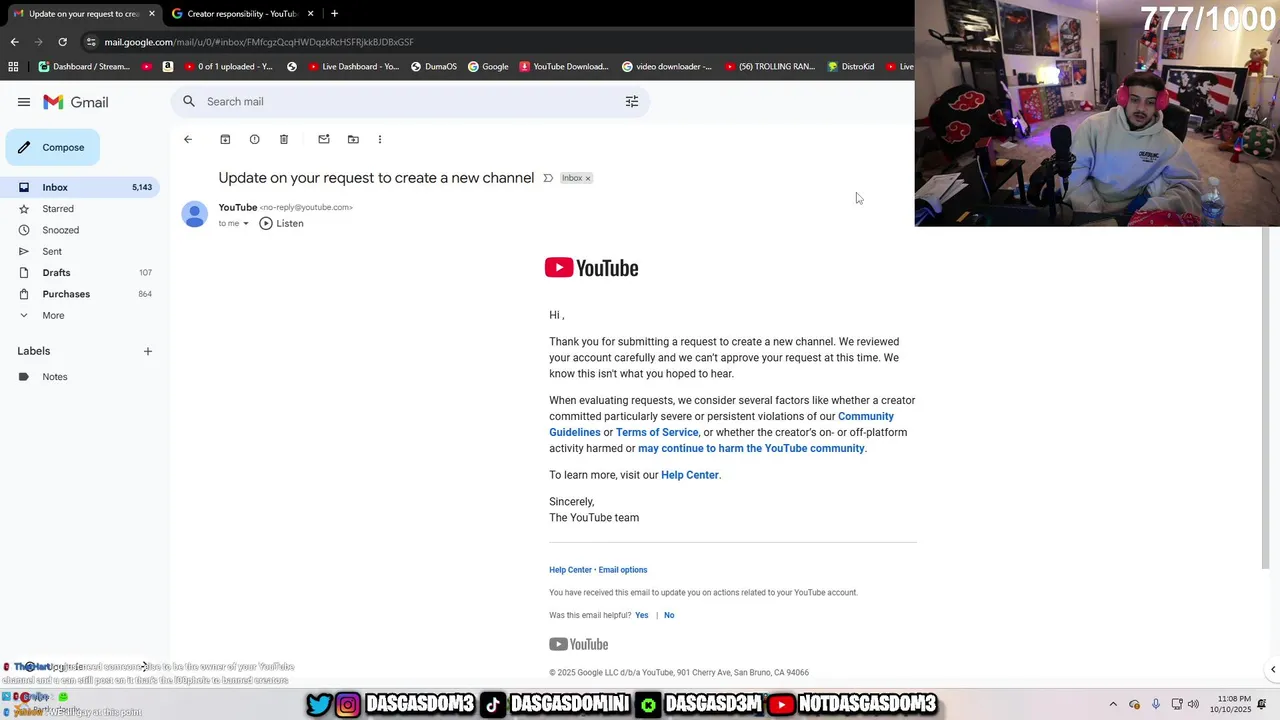1280x720 pixels.
Task: Mark this email as unread
Action: [324, 139]
